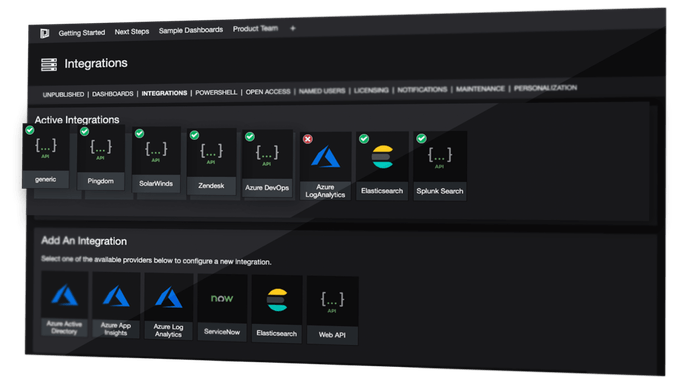The width and height of the screenshot is (676, 380).
Task: Open the Named Users section
Action: [322, 91]
